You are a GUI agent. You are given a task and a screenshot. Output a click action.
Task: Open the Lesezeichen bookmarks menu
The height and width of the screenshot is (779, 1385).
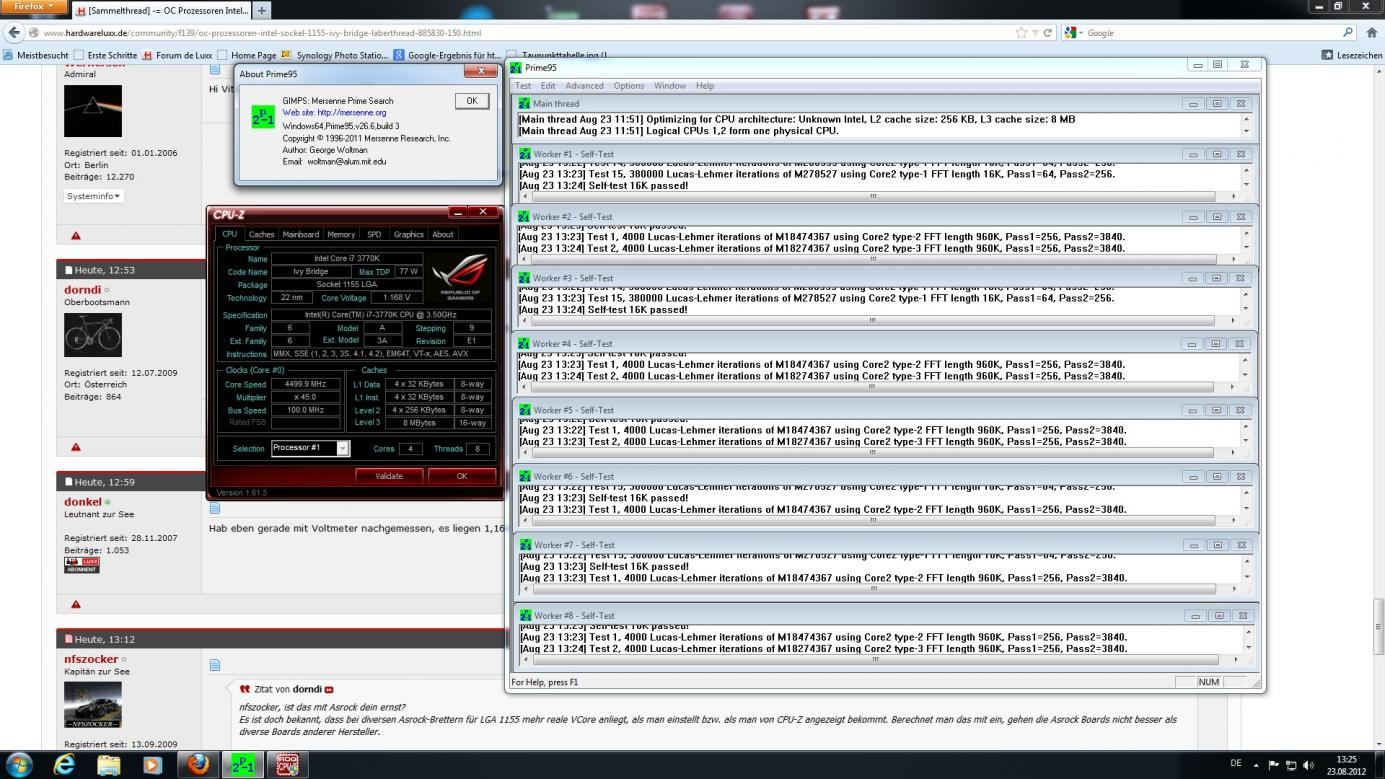click(1351, 55)
